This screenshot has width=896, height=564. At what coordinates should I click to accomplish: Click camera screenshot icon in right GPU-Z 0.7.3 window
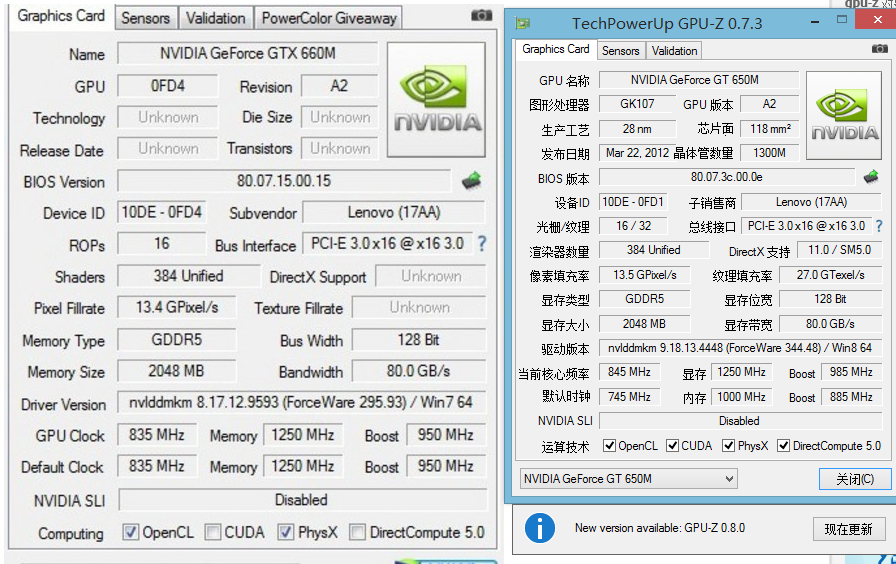[879, 49]
